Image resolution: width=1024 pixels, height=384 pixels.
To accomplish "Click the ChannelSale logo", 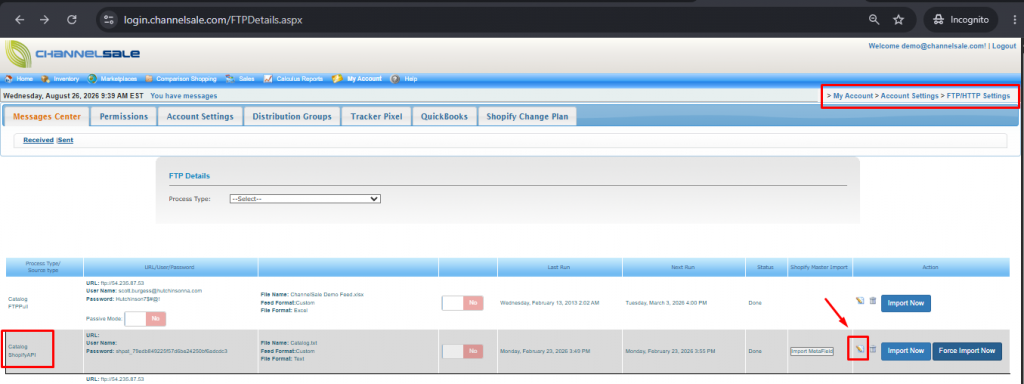I will coord(72,54).
